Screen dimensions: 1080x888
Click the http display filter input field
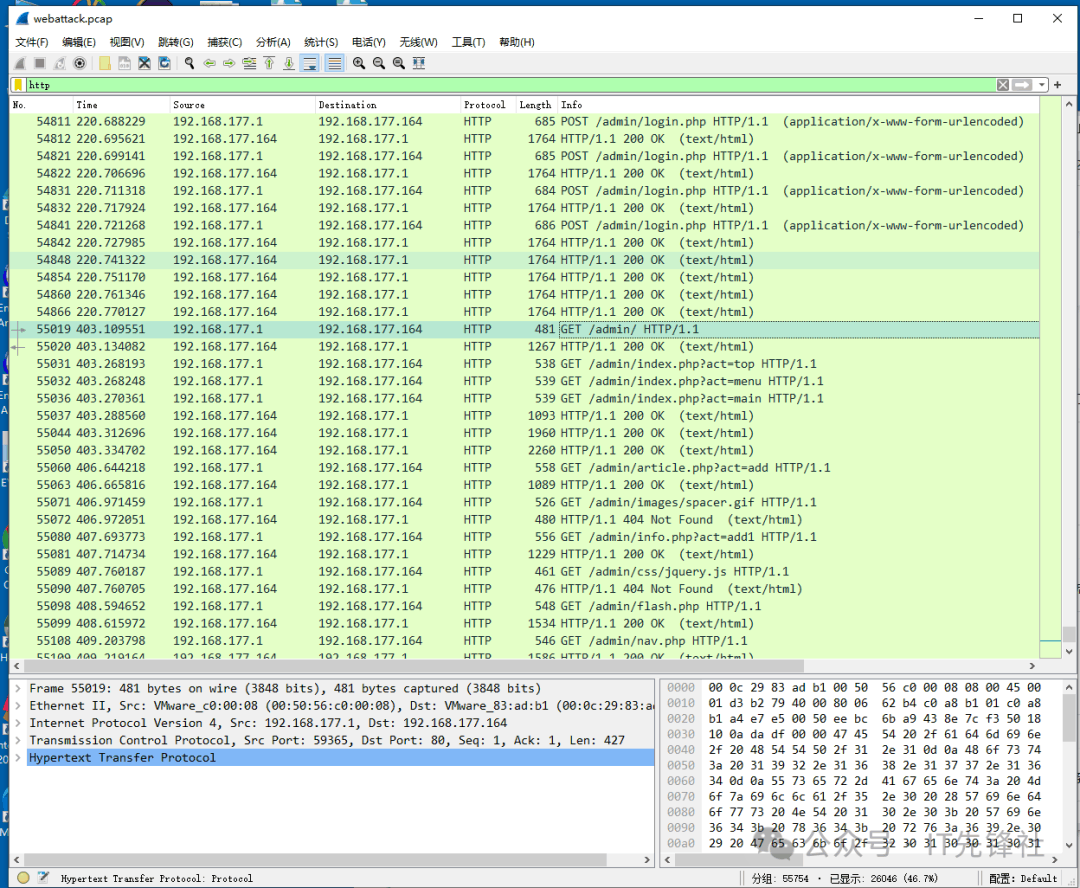tap(500, 85)
